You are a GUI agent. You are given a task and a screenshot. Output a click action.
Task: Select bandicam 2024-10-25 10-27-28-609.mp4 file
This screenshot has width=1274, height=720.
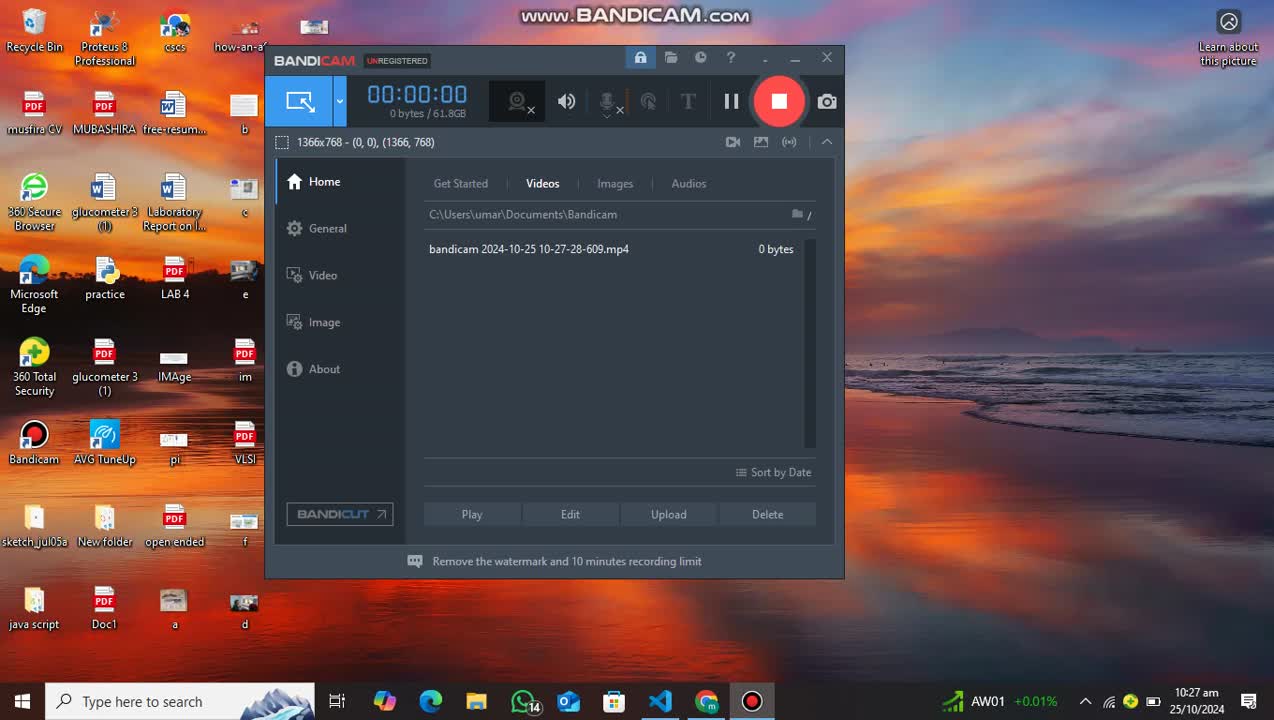(612, 249)
